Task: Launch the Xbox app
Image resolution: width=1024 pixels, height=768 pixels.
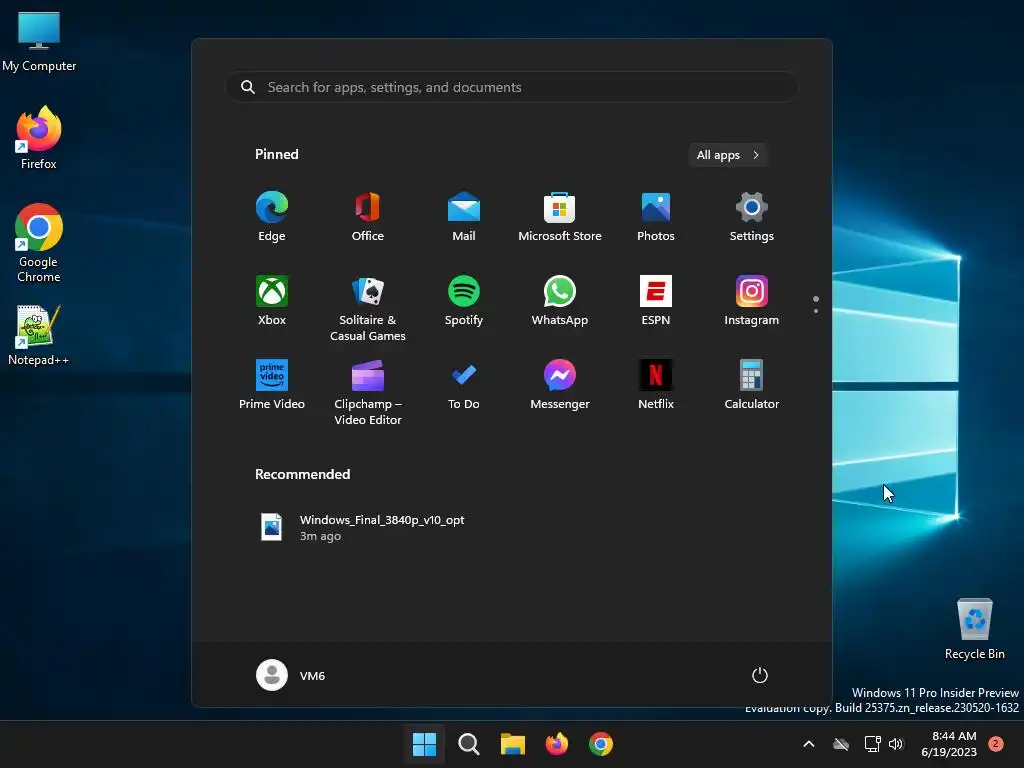Action: [x=272, y=301]
